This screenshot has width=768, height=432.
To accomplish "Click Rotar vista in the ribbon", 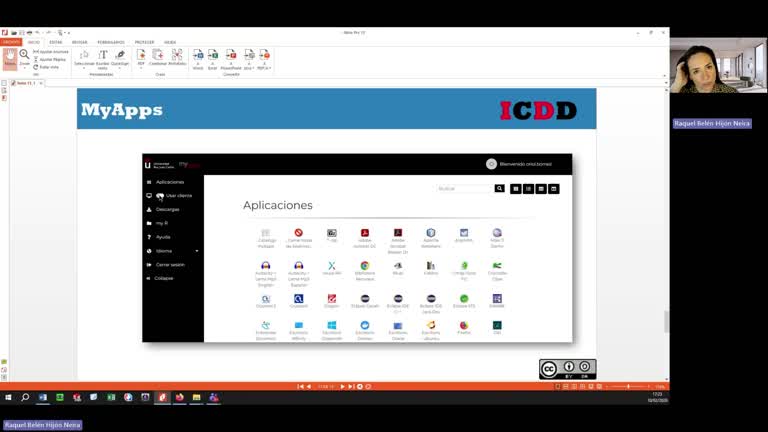I will pyautogui.click(x=46, y=67).
